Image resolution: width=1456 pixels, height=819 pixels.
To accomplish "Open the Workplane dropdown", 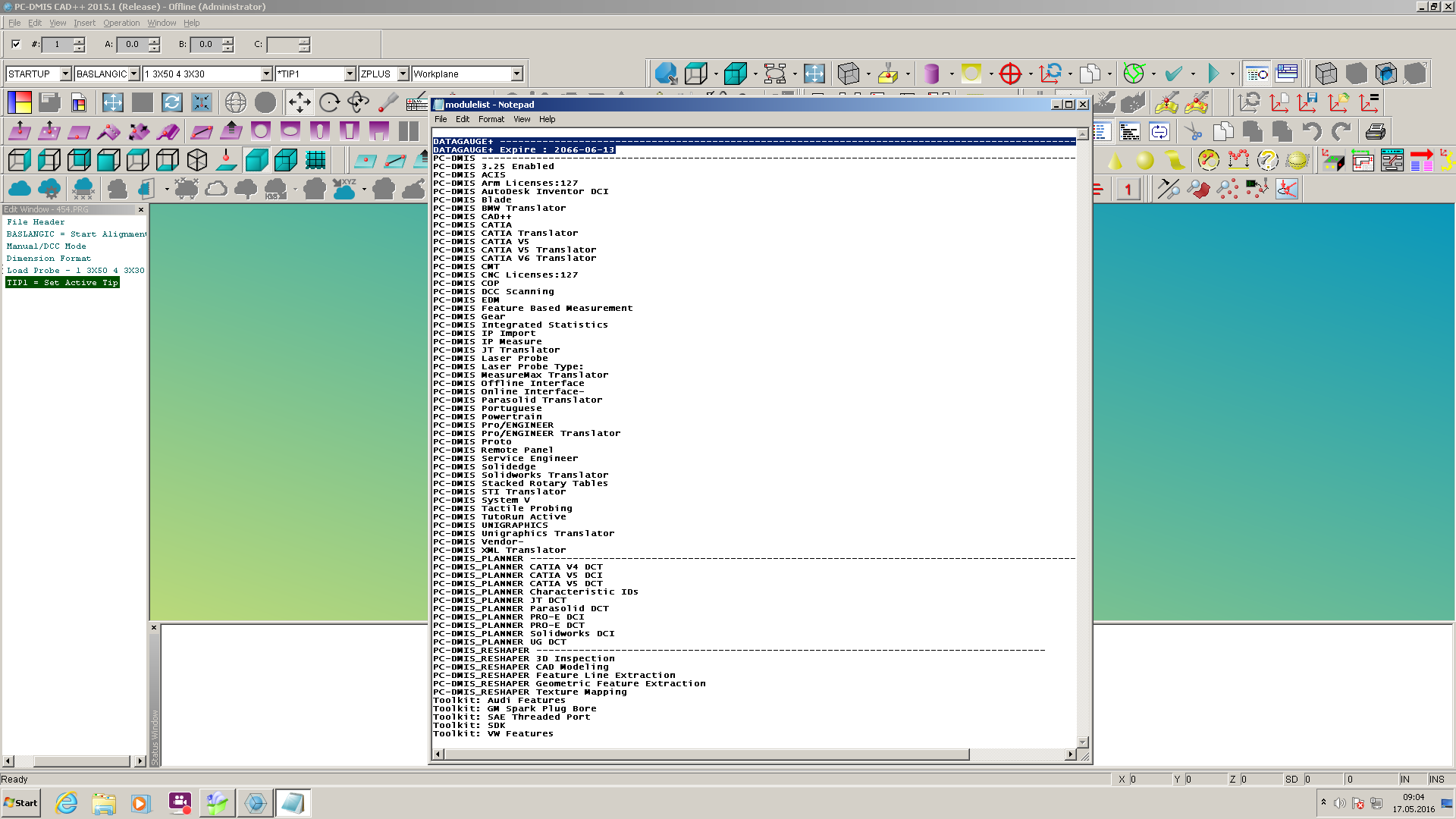I will tap(516, 74).
